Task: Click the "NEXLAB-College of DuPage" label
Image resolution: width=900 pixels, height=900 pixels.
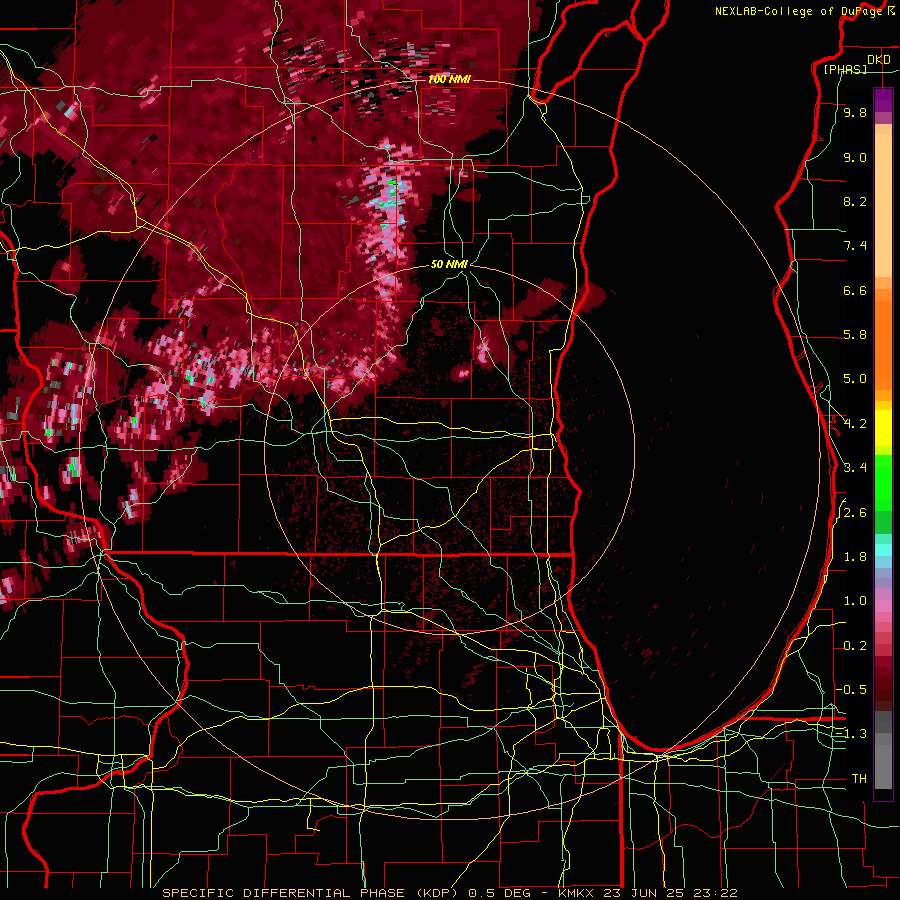Action: 800,11
